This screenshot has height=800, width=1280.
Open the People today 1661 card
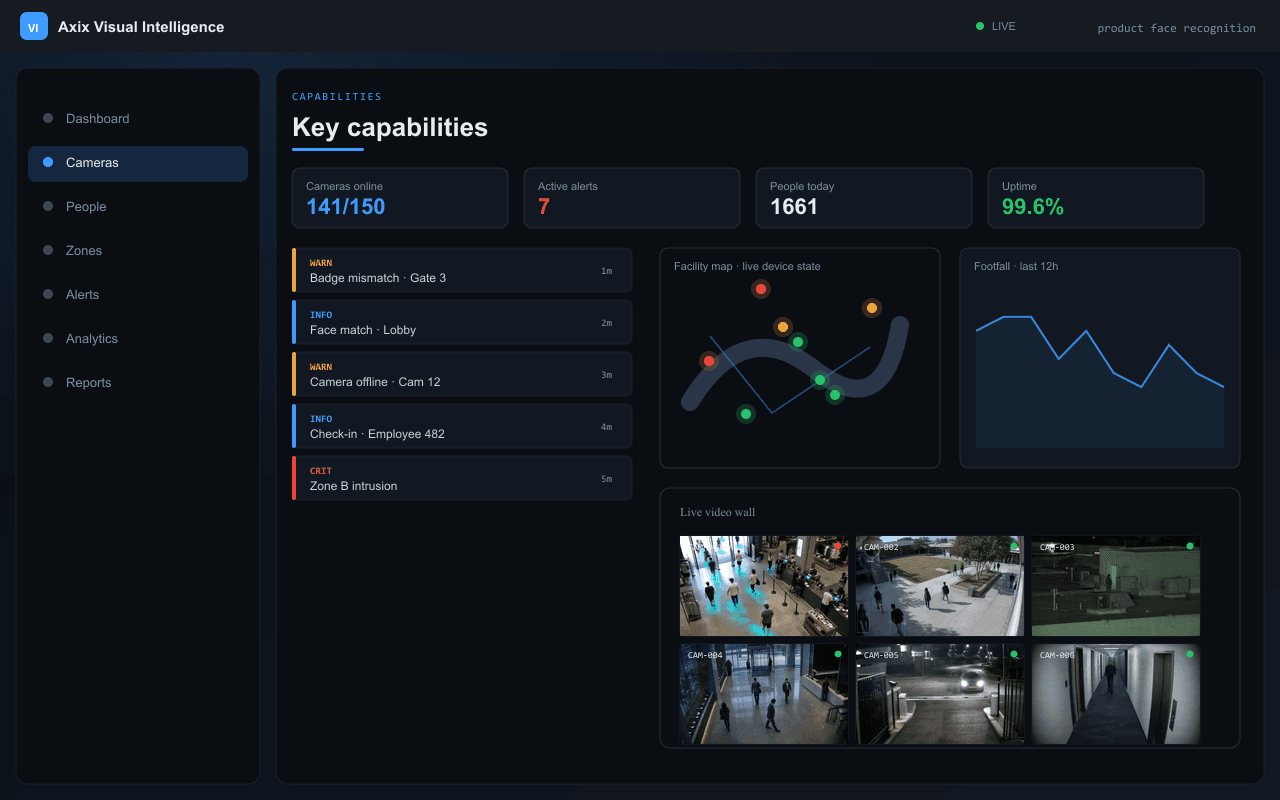[864, 198]
